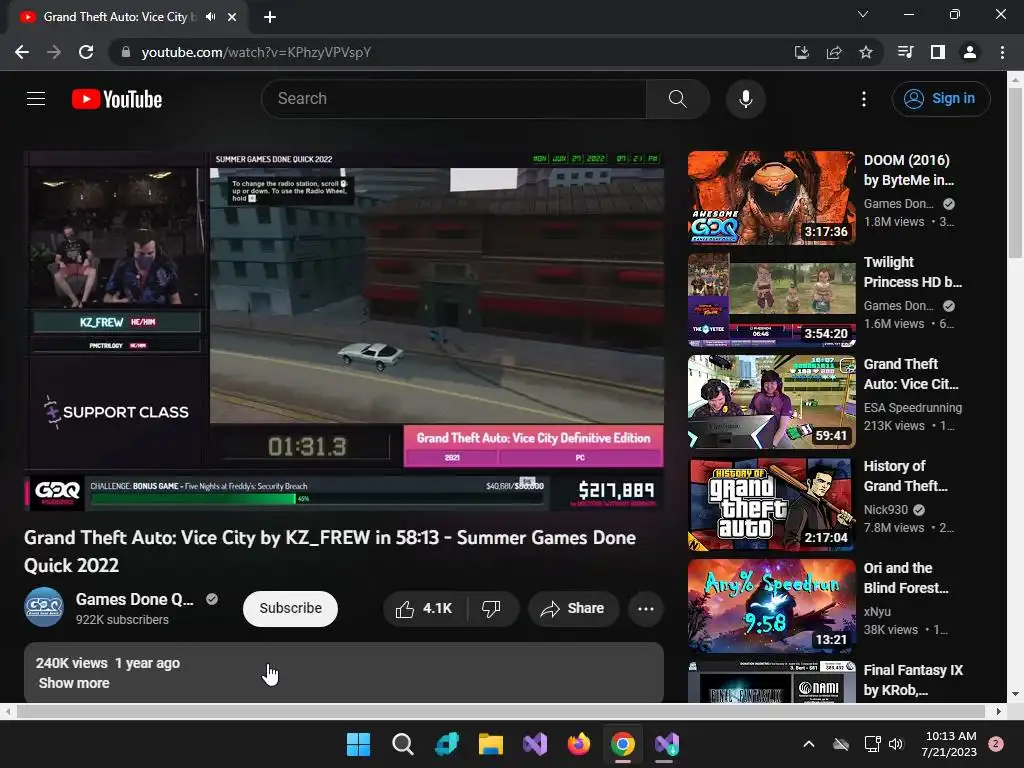Go back to the previous page
Image resolution: width=1024 pixels, height=768 pixels.
tap(22, 52)
